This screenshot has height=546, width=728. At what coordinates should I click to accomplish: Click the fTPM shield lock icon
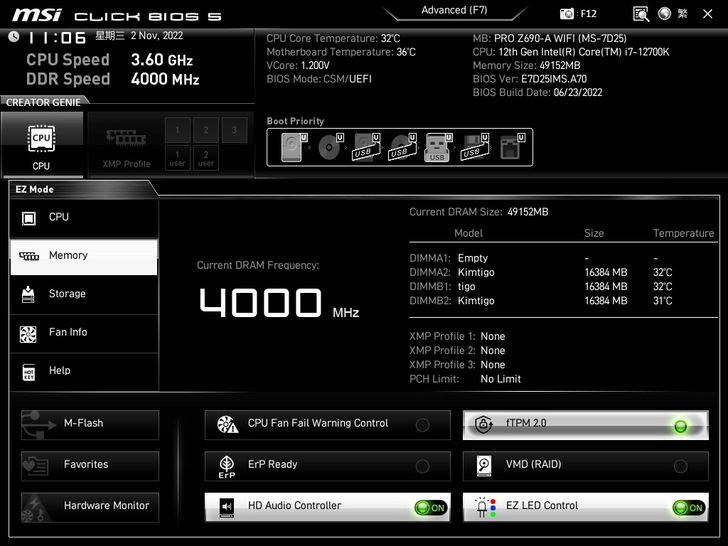483,424
